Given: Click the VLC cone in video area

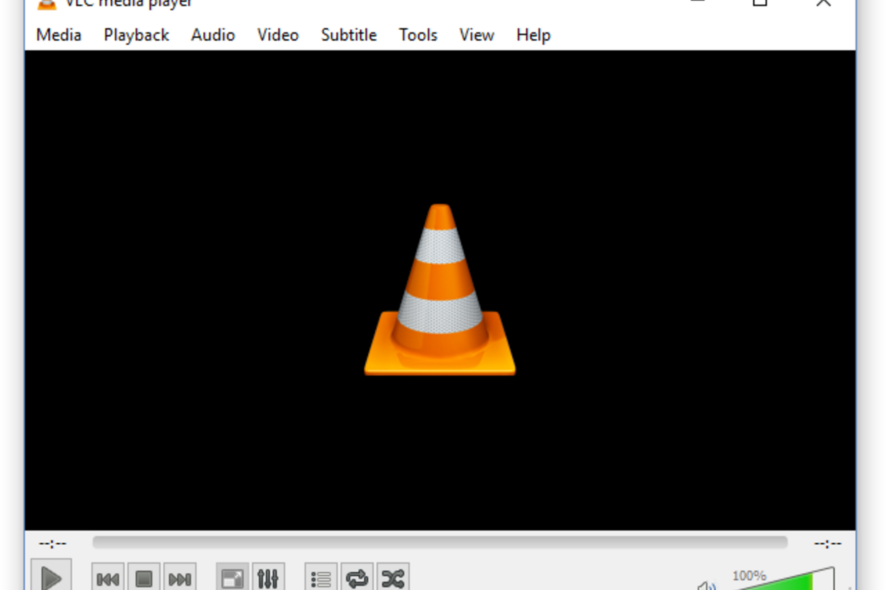Looking at the screenshot, I should click(440, 289).
